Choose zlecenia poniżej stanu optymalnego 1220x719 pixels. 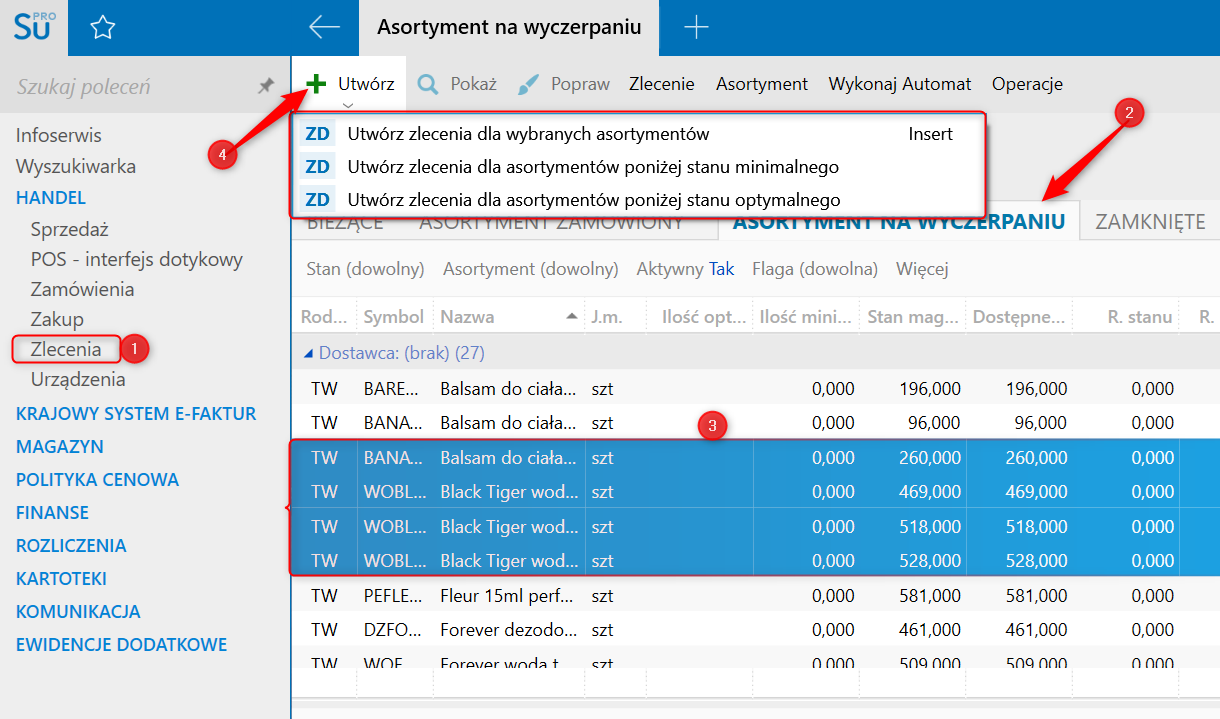(x=594, y=199)
